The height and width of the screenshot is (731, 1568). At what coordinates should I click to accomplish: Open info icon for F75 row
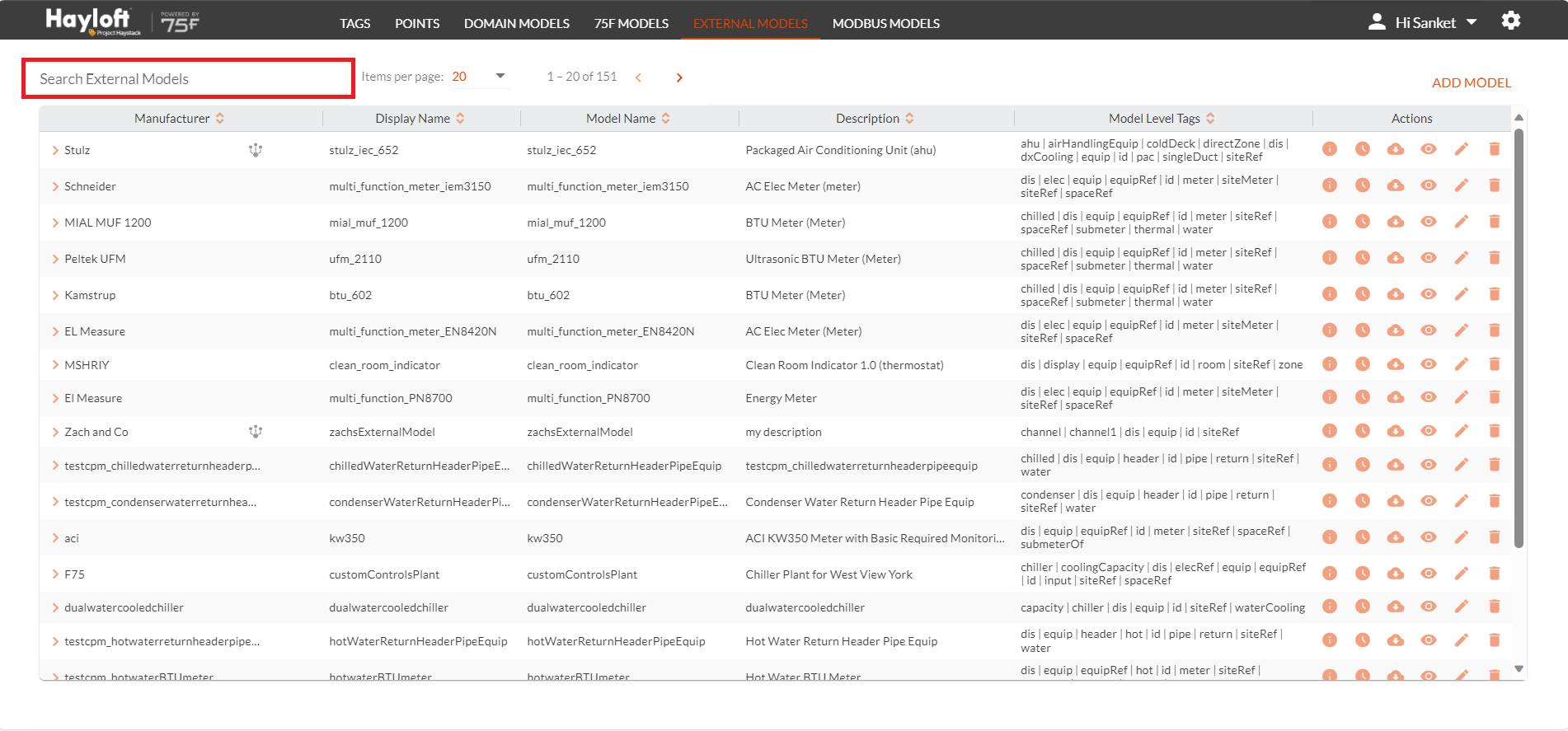click(x=1329, y=574)
